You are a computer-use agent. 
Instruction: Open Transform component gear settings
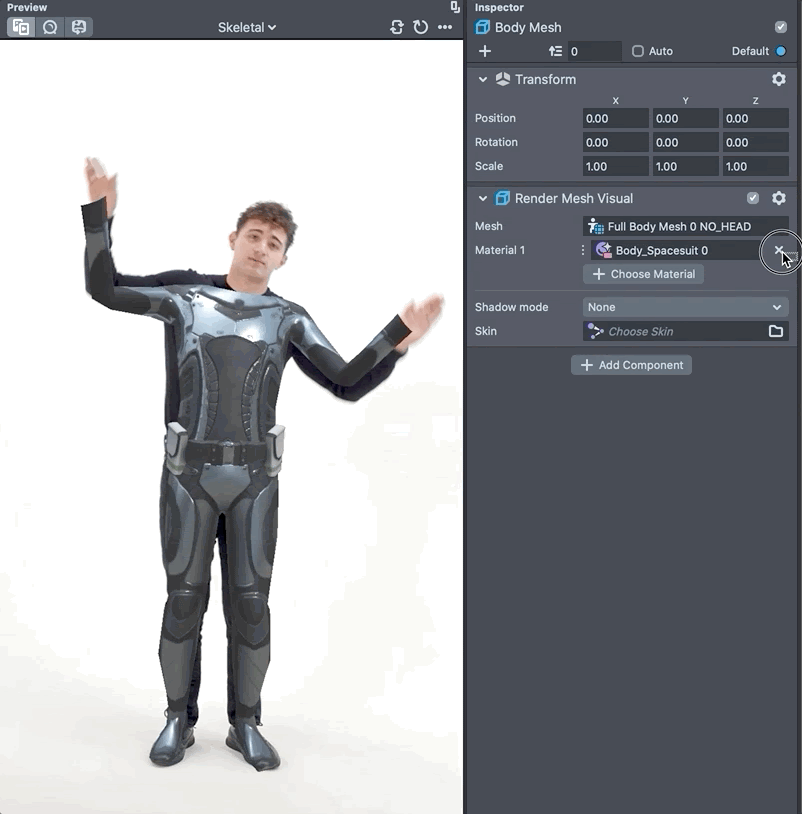click(x=779, y=79)
